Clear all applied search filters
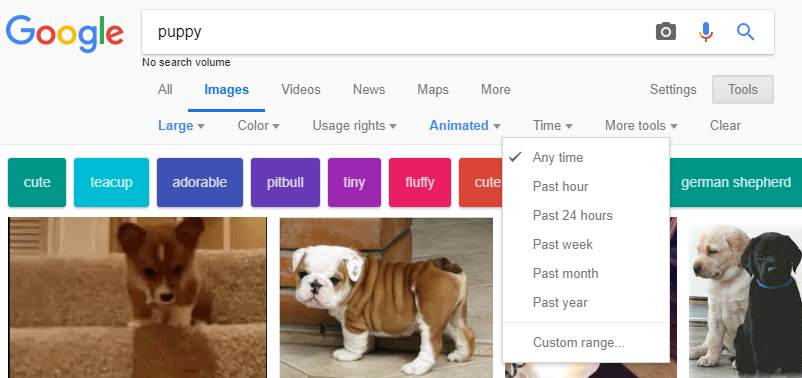The width and height of the screenshot is (802, 378). coord(725,125)
